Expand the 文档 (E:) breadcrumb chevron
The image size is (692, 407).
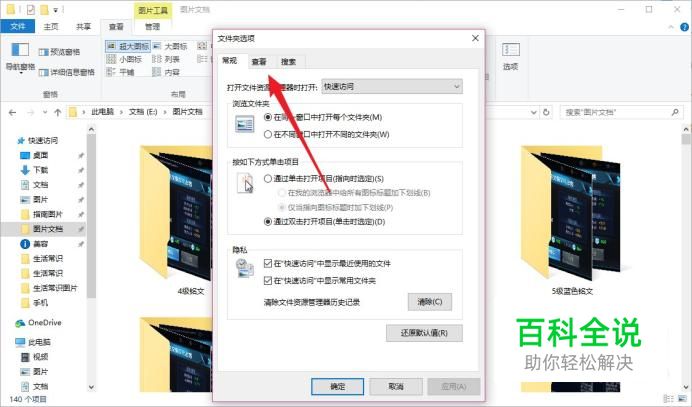[165, 112]
